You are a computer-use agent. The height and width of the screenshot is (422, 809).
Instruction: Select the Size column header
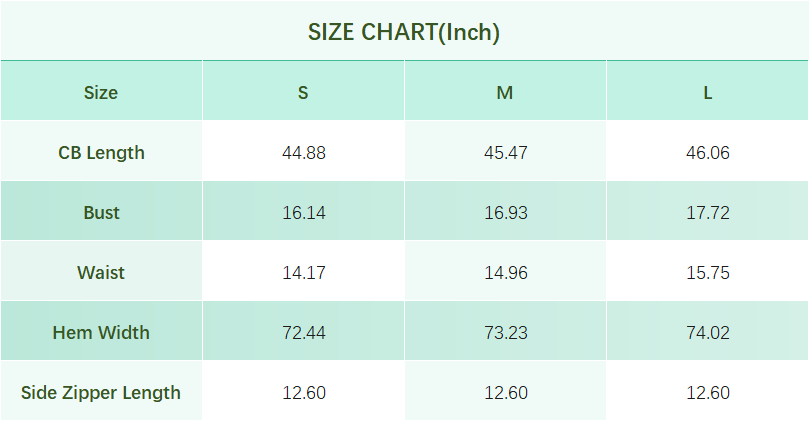[x=101, y=93]
